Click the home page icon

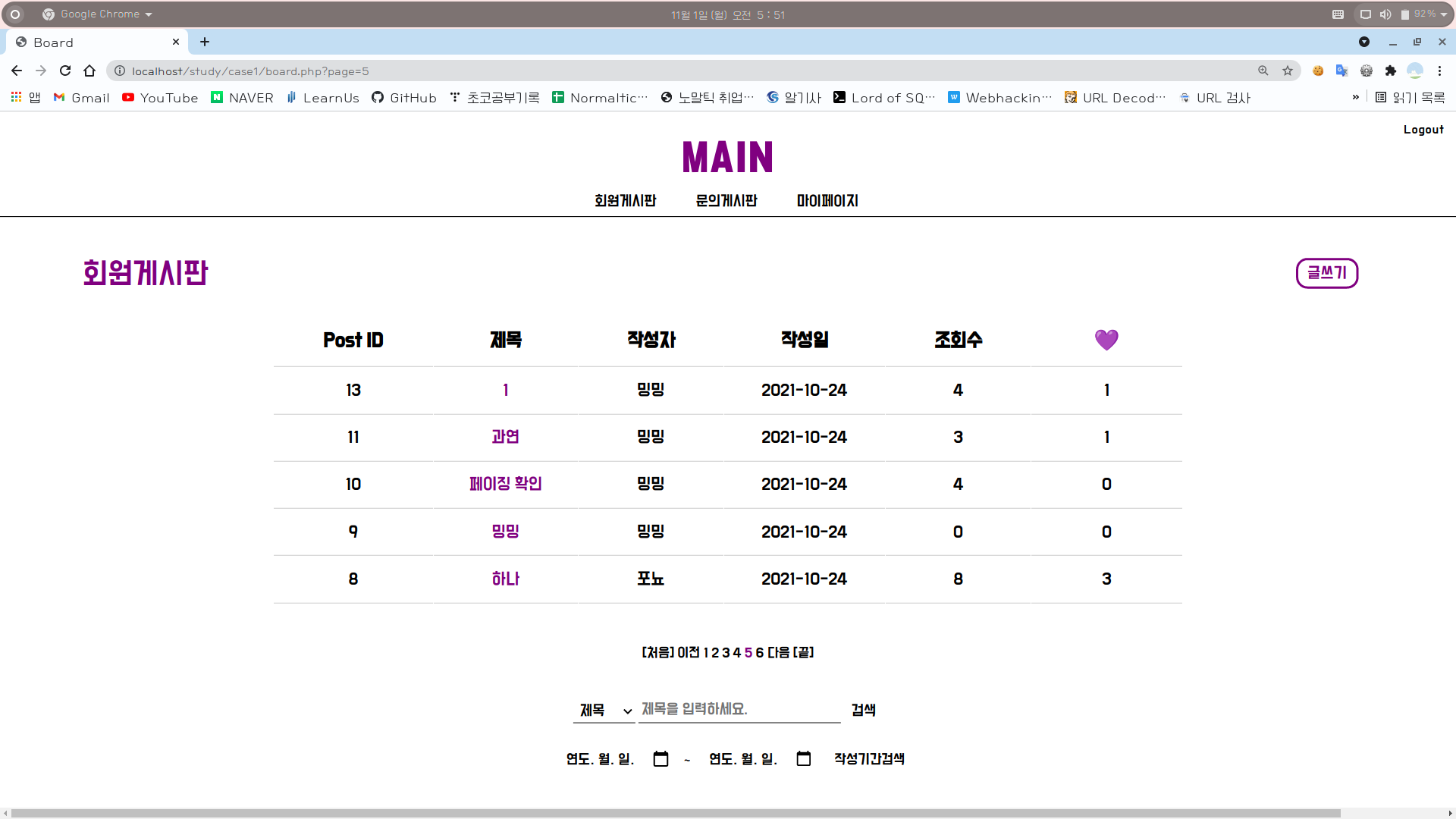click(89, 71)
